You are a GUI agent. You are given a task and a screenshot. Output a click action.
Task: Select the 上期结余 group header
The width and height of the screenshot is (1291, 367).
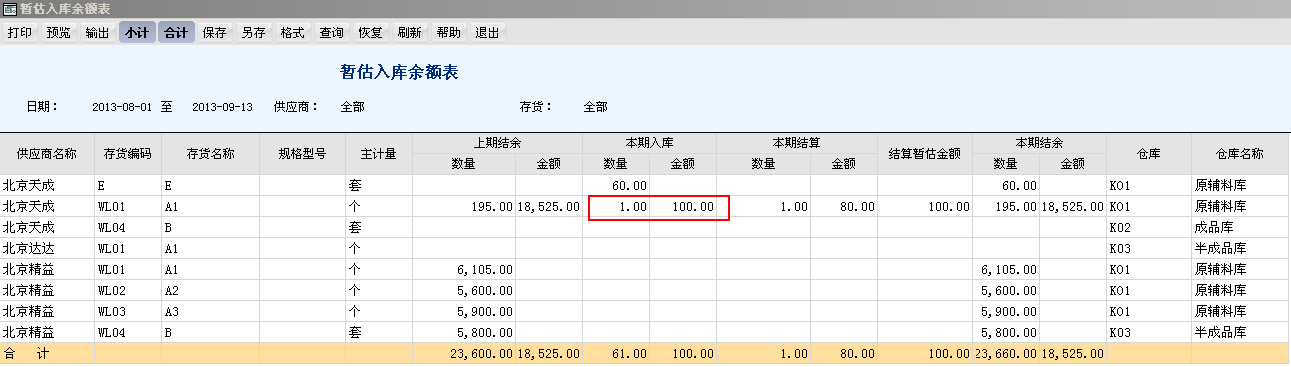click(497, 143)
